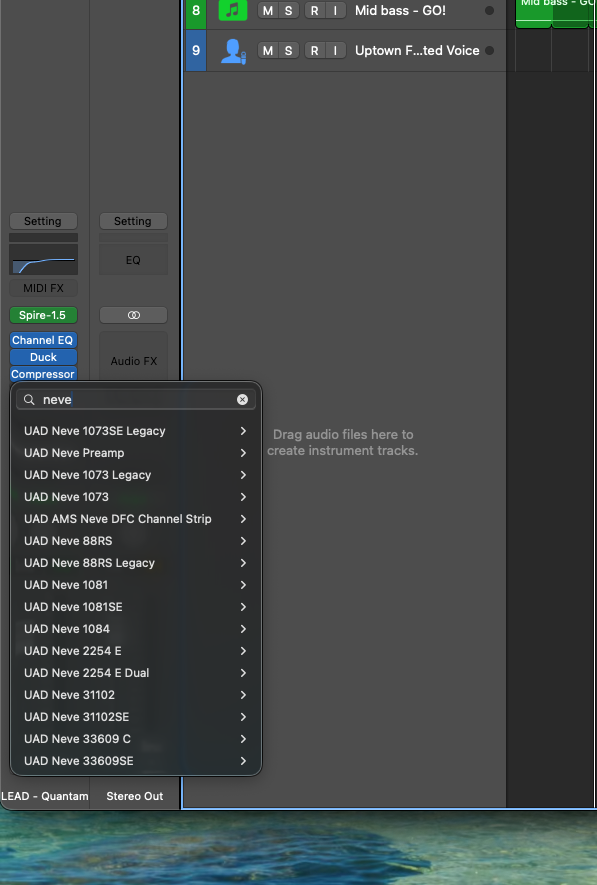Image resolution: width=597 pixels, height=885 pixels.
Task: Select UAD Neve 31102 plugin entry
Action: click(x=135, y=695)
